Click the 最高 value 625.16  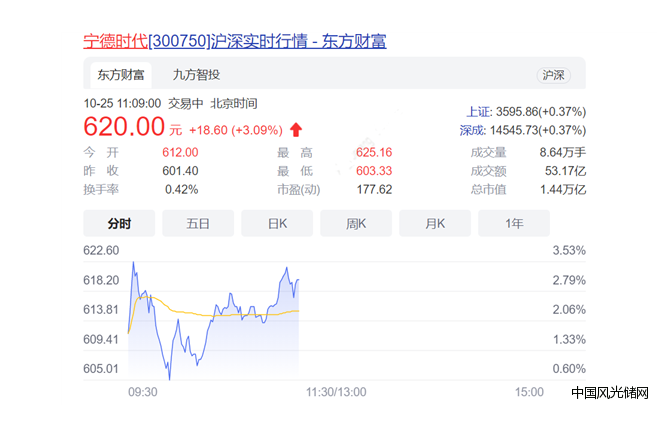[x=374, y=152]
